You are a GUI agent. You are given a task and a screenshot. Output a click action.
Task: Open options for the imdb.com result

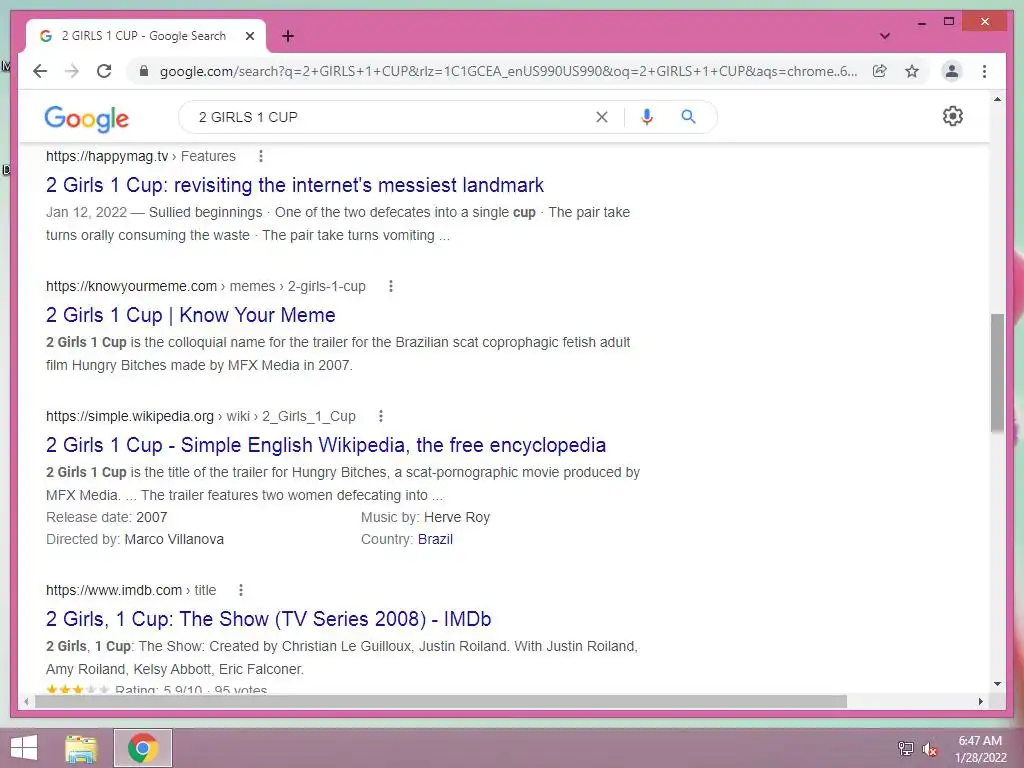coord(241,590)
